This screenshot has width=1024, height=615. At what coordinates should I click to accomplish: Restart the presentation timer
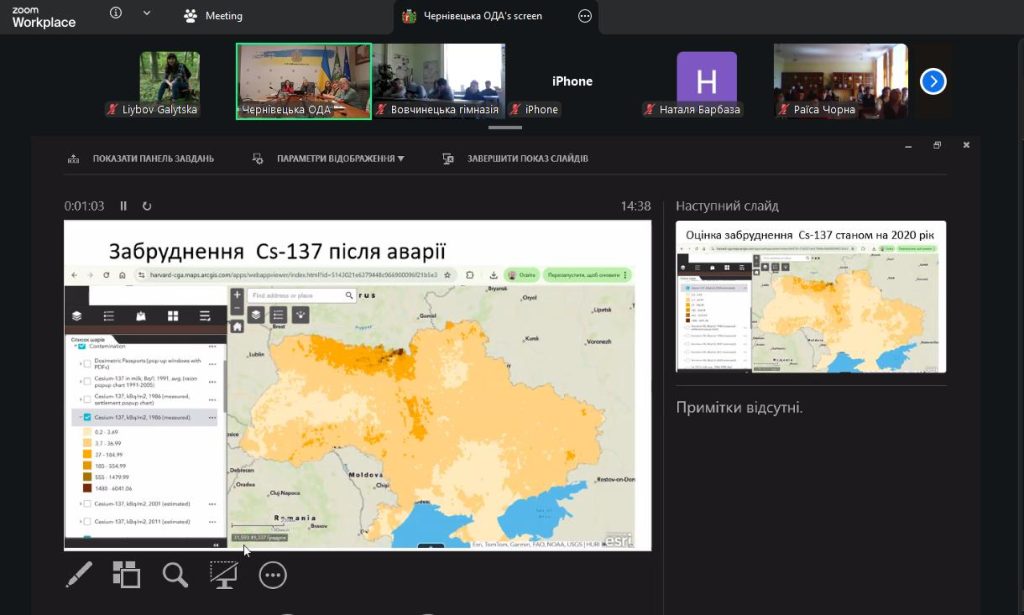[x=147, y=206]
